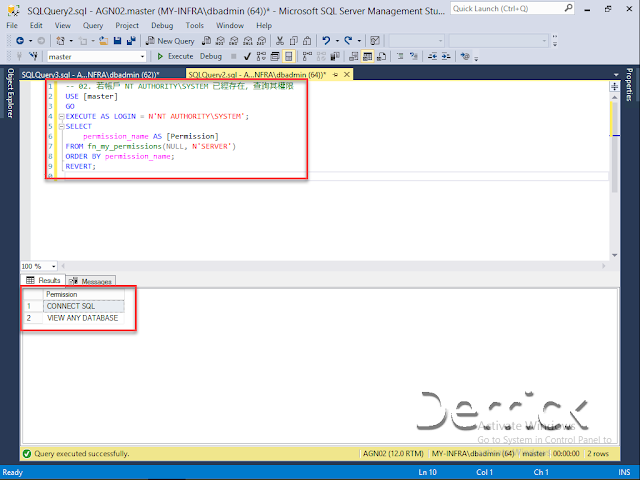Click the Analysis Services MDX Query icon
This screenshot has height=480, width=640.
(220, 41)
